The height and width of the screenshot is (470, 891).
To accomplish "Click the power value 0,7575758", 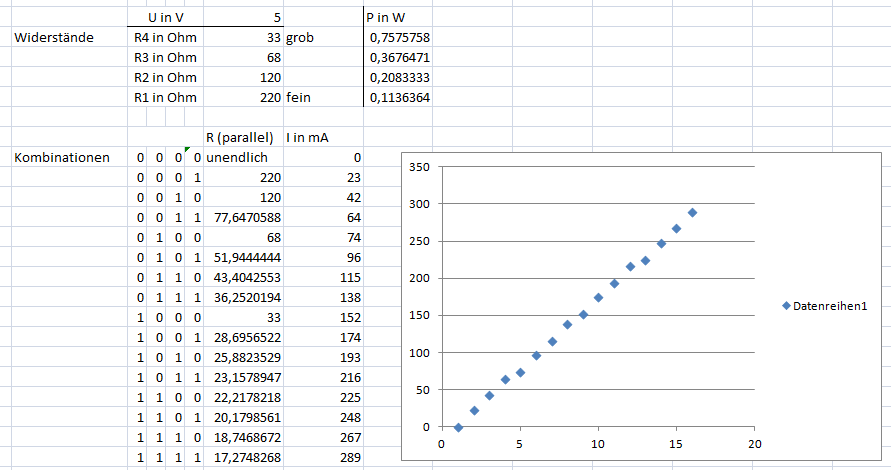I will (398, 38).
